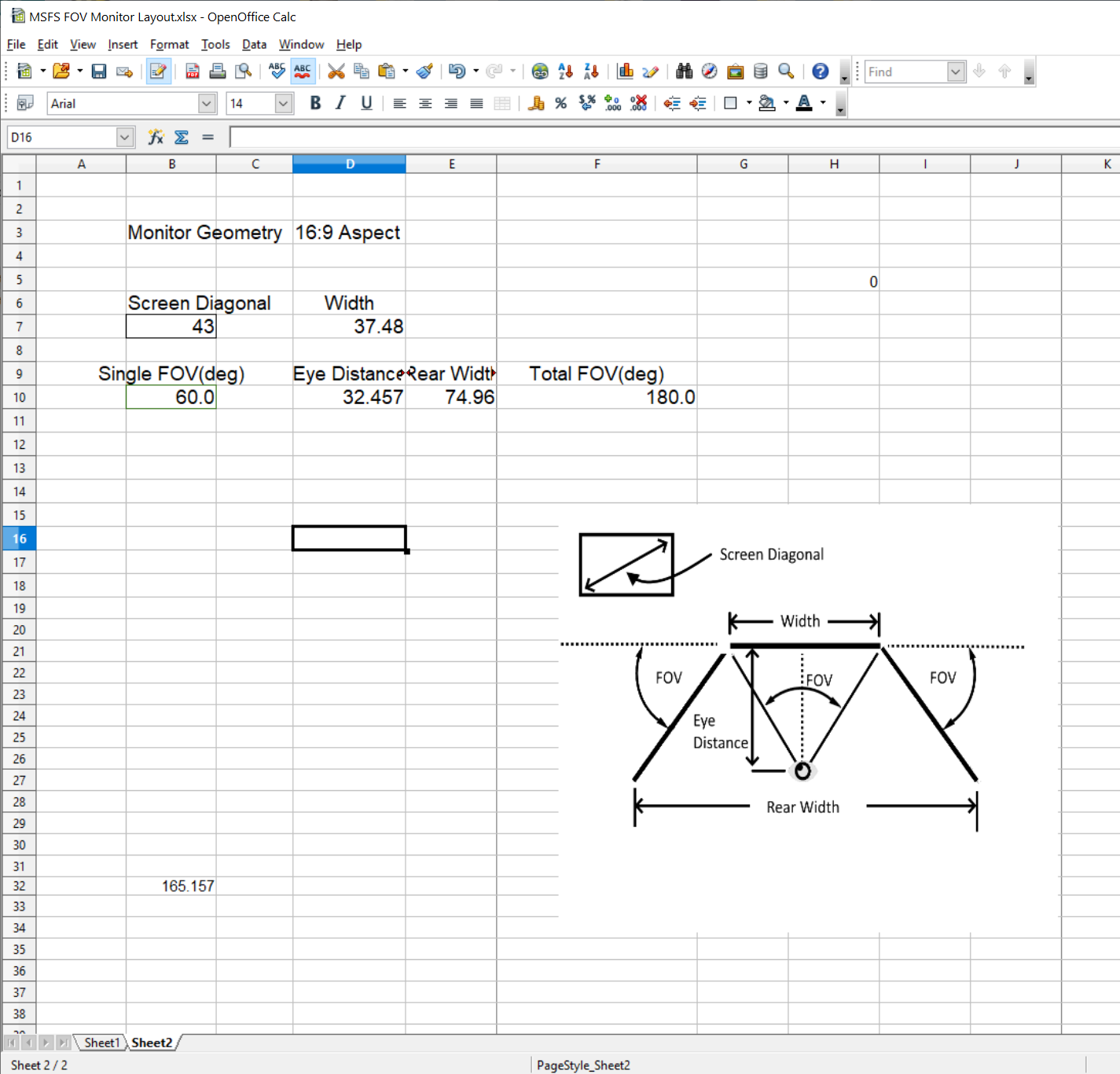Click the Function Wizard icon
Screen dimensions: 1120x1074
click(x=156, y=138)
